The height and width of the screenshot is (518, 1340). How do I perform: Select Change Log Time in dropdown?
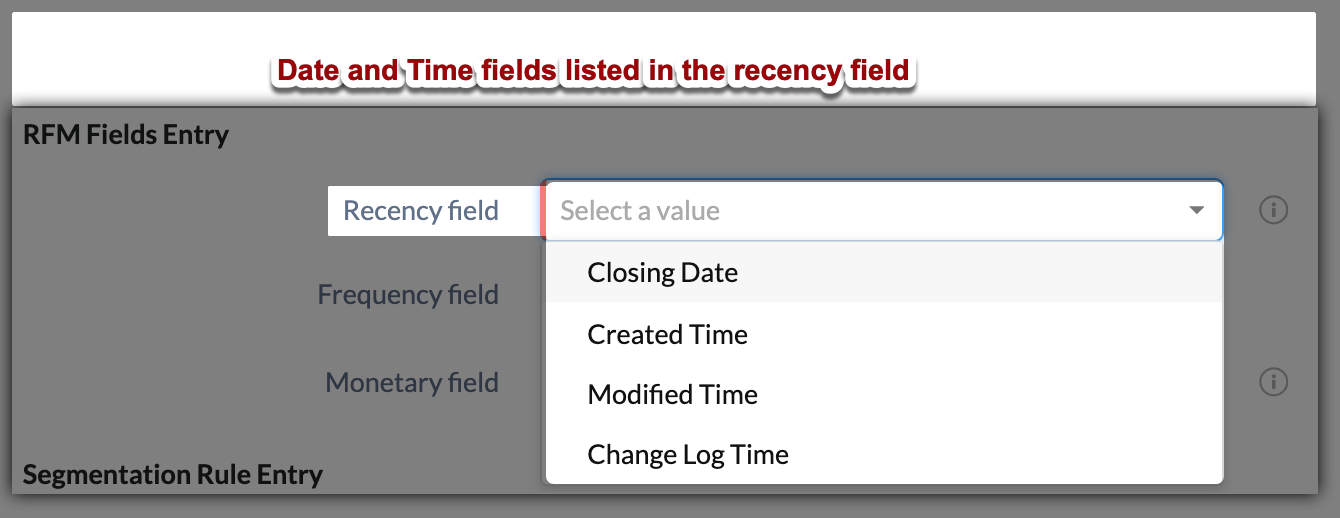tap(688, 455)
